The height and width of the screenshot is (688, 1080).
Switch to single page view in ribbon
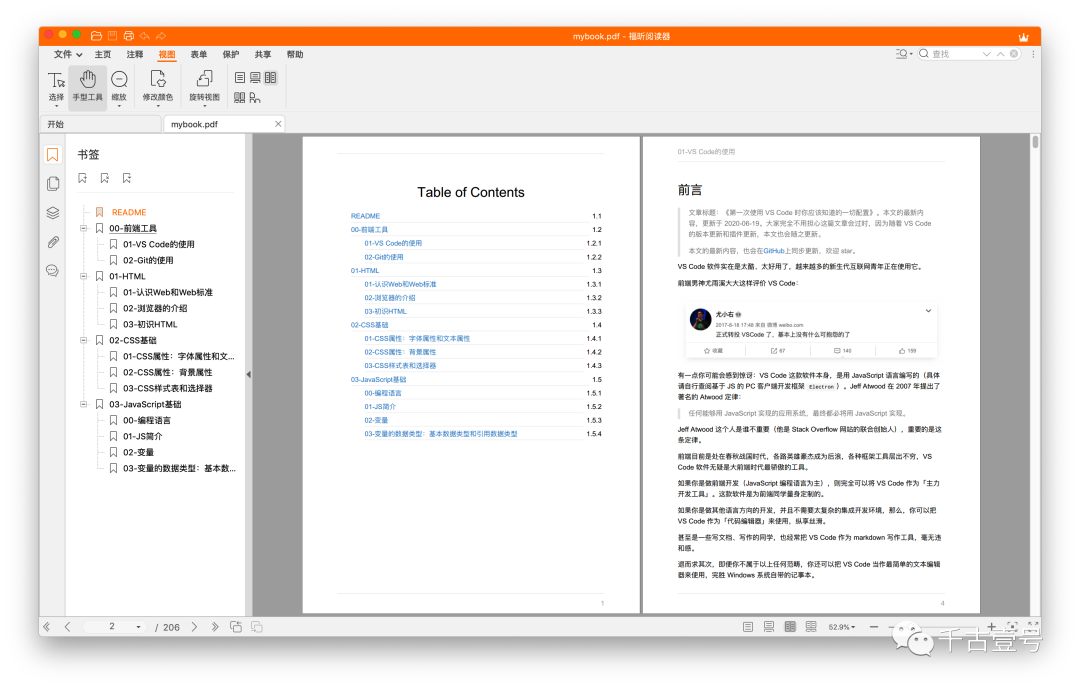pyautogui.click(x=240, y=77)
